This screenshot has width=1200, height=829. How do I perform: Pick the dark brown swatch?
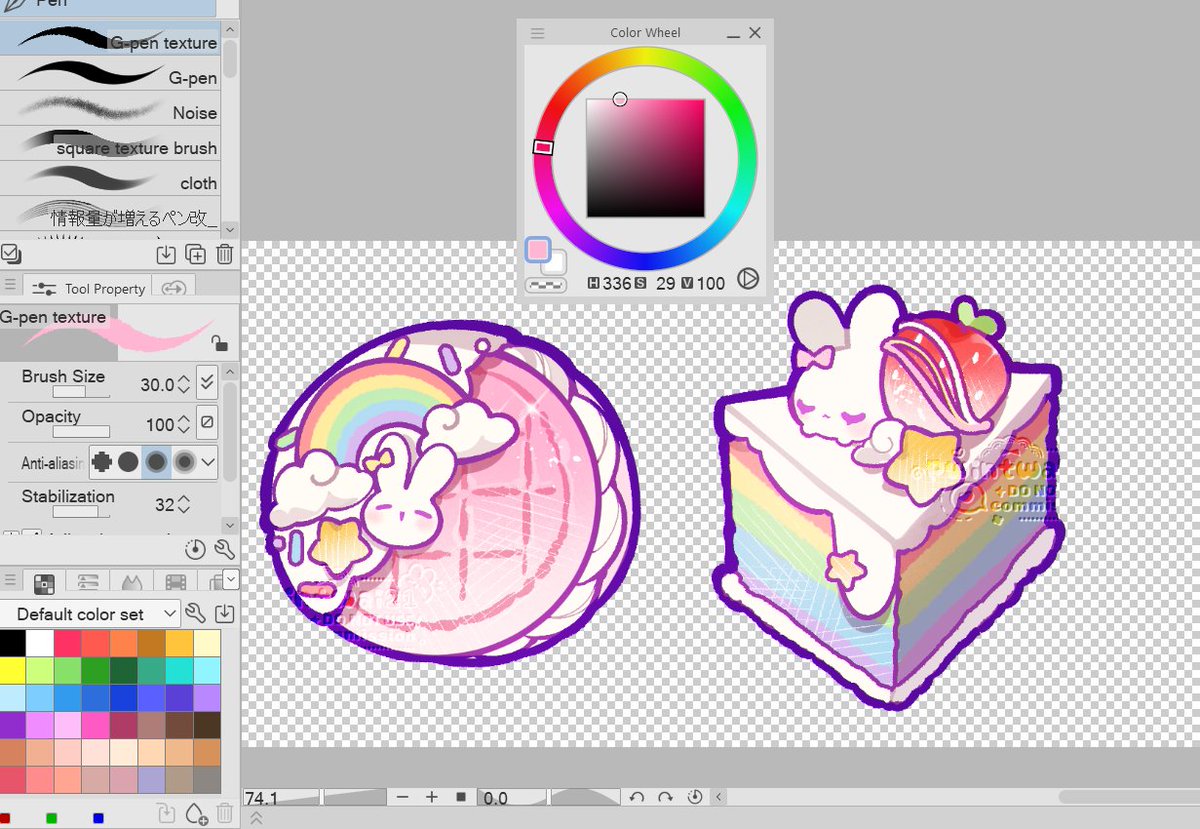point(207,724)
